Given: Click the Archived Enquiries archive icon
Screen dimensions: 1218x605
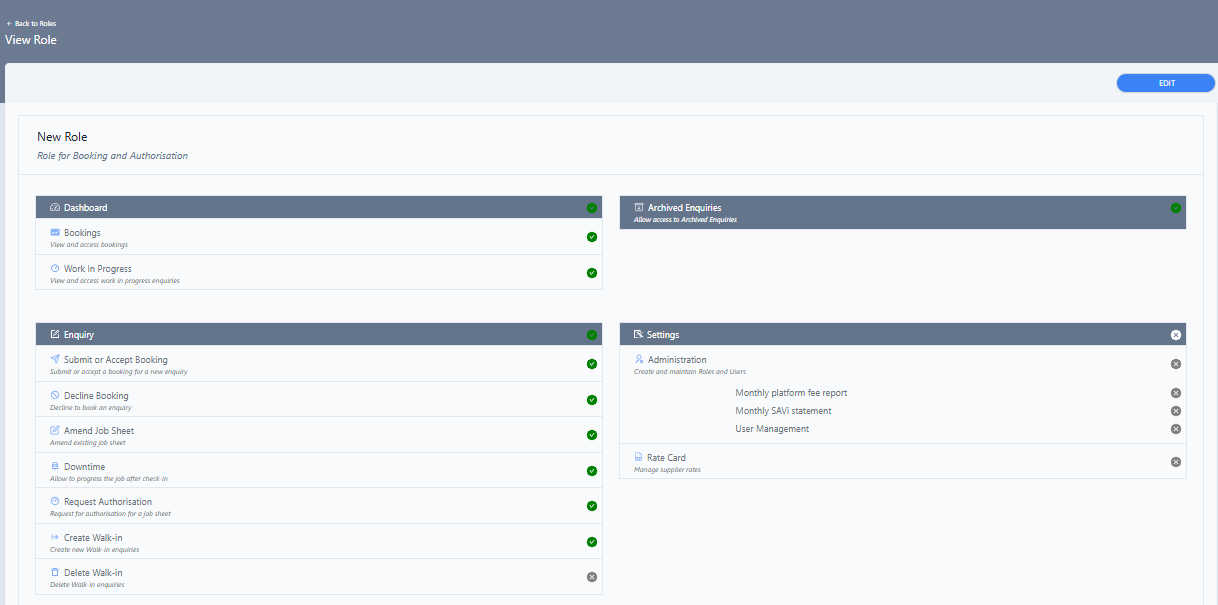Looking at the screenshot, I should pyautogui.click(x=640, y=207).
